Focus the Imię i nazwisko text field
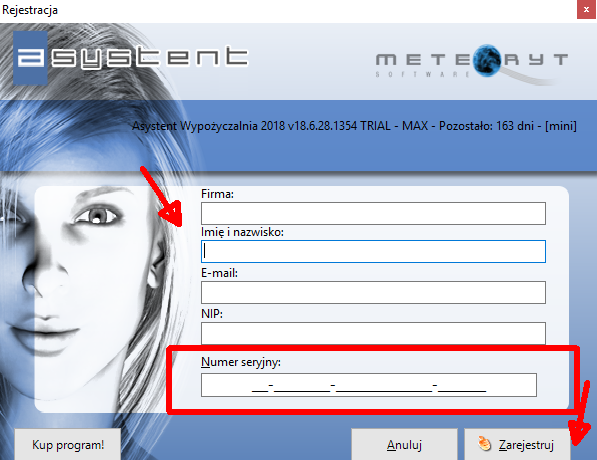The image size is (597, 460). (373, 251)
